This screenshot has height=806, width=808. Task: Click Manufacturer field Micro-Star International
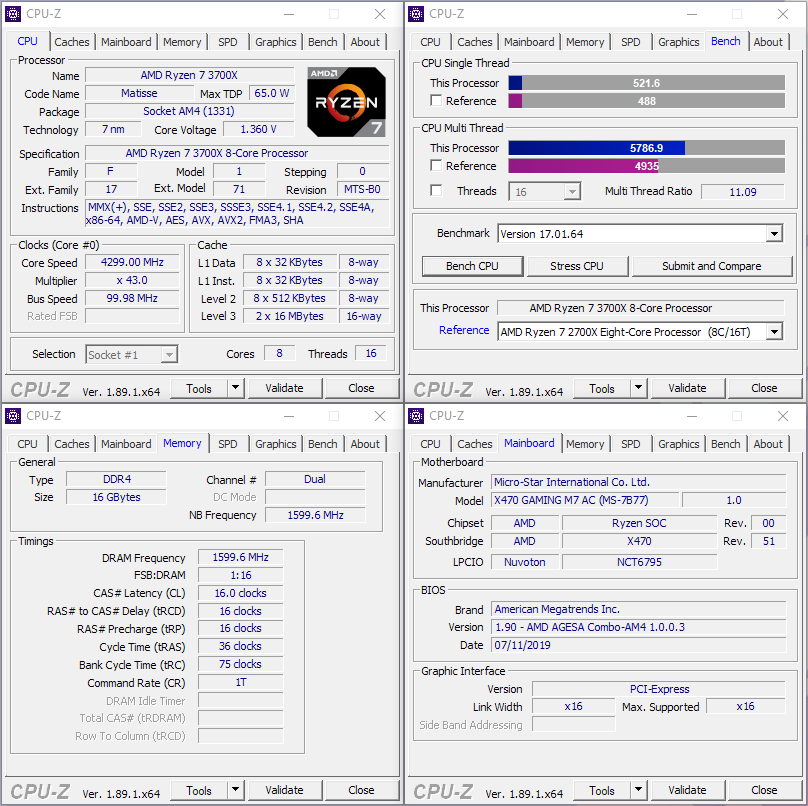[639, 482]
